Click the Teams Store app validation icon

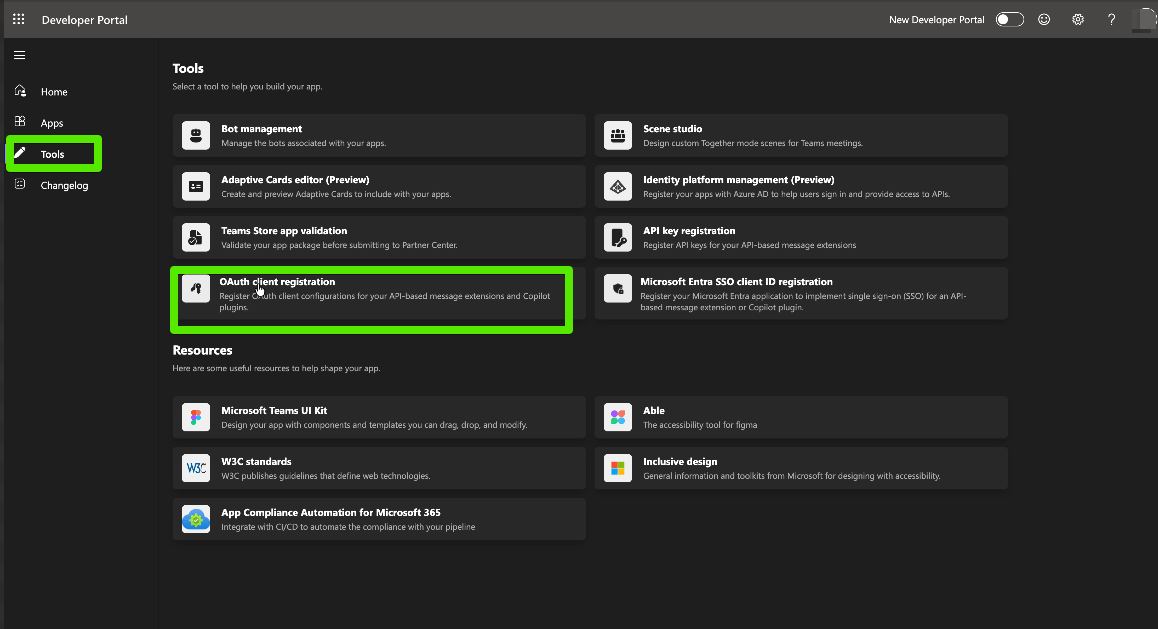tap(196, 237)
